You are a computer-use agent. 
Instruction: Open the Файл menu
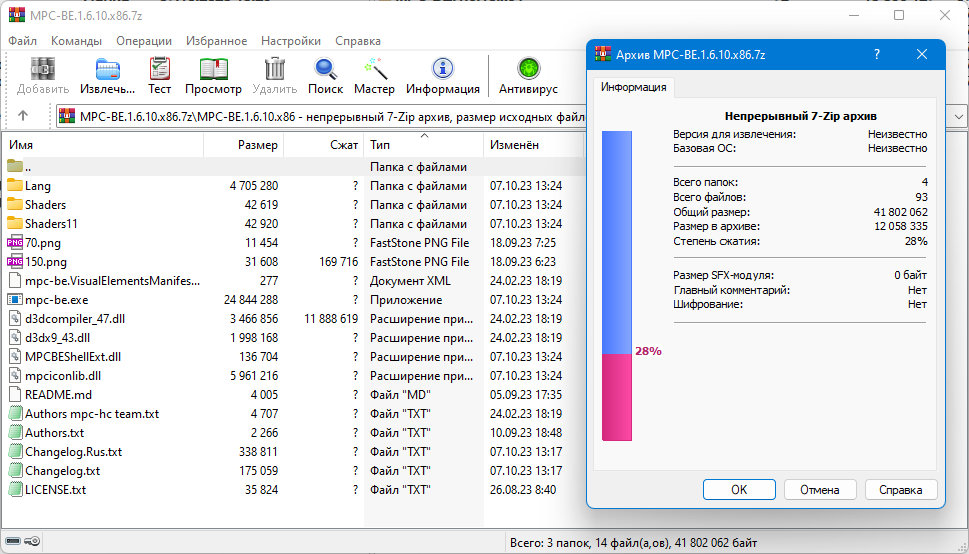[22, 41]
